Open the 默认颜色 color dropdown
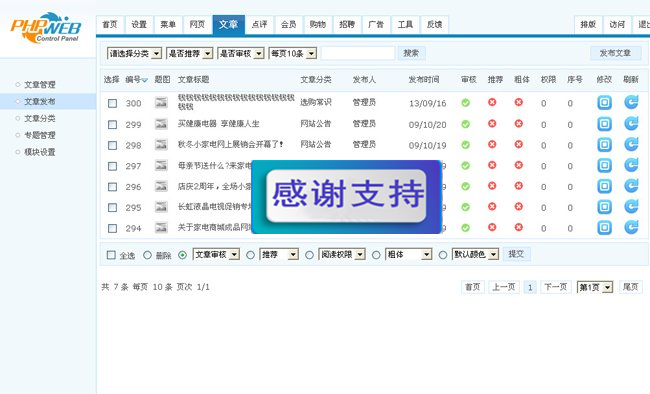This screenshot has height=394, width=650. point(475,254)
